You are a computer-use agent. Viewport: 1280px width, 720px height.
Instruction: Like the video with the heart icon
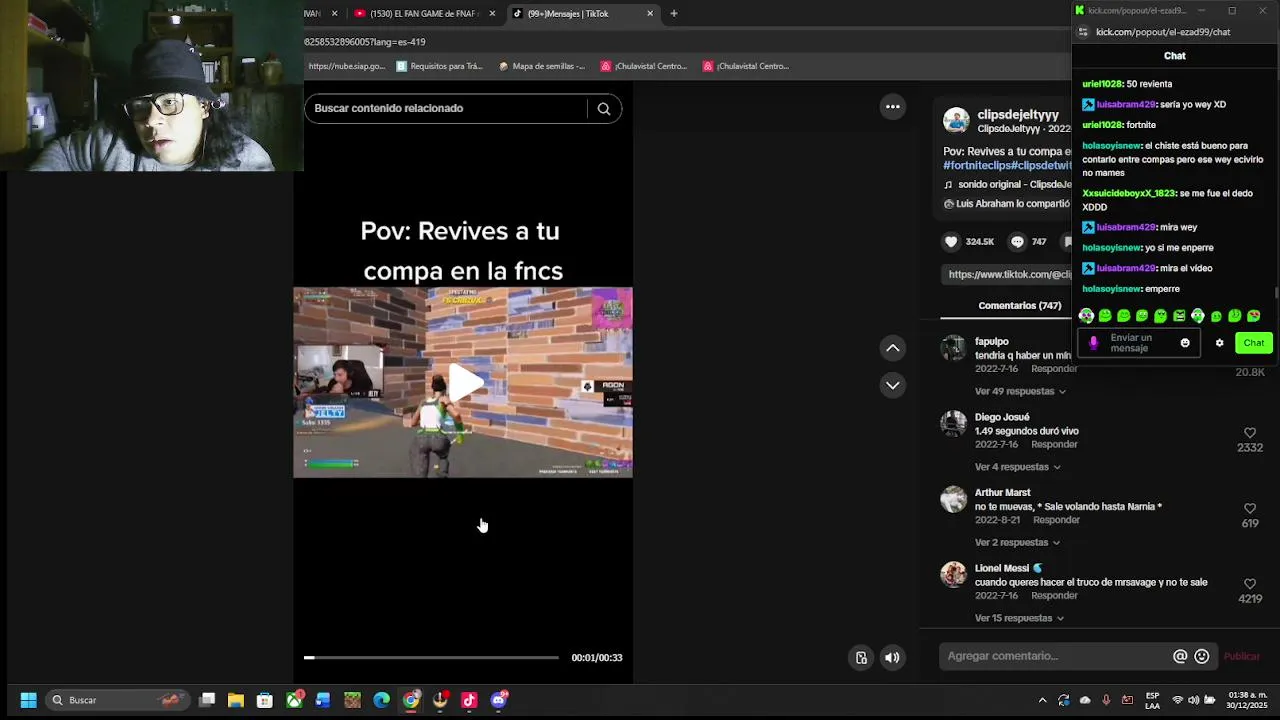pyautogui.click(x=951, y=242)
